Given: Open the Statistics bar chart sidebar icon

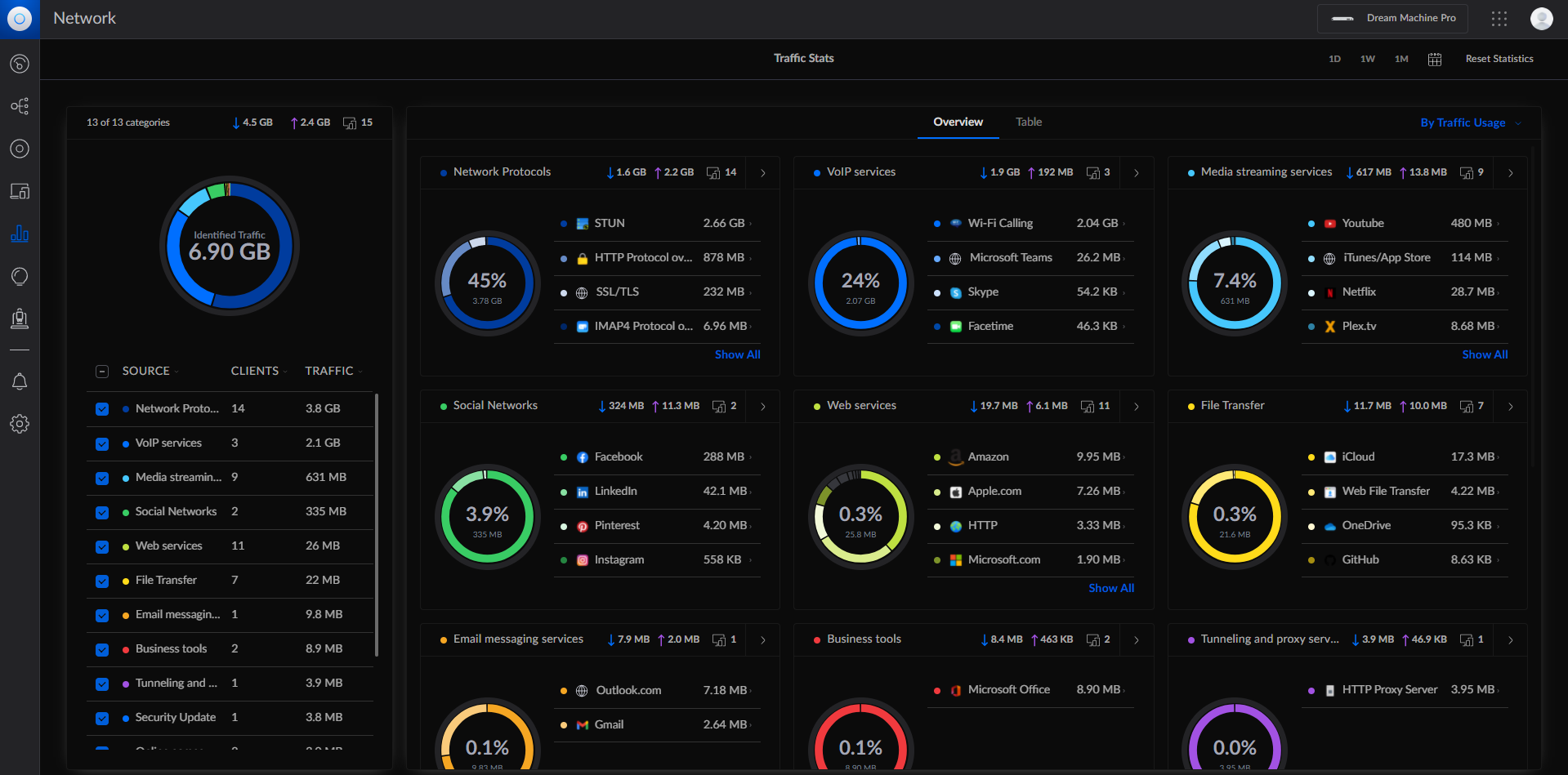Looking at the screenshot, I should (20, 234).
